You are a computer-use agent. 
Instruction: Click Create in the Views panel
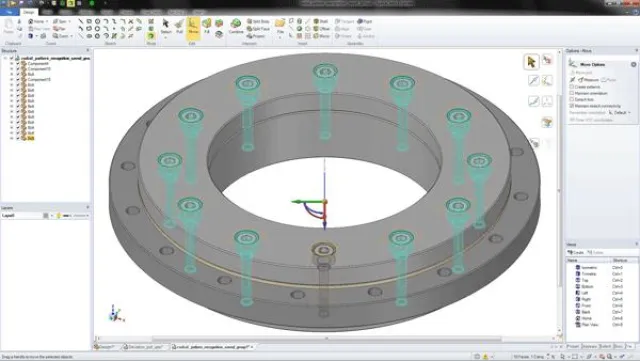click(576, 253)
